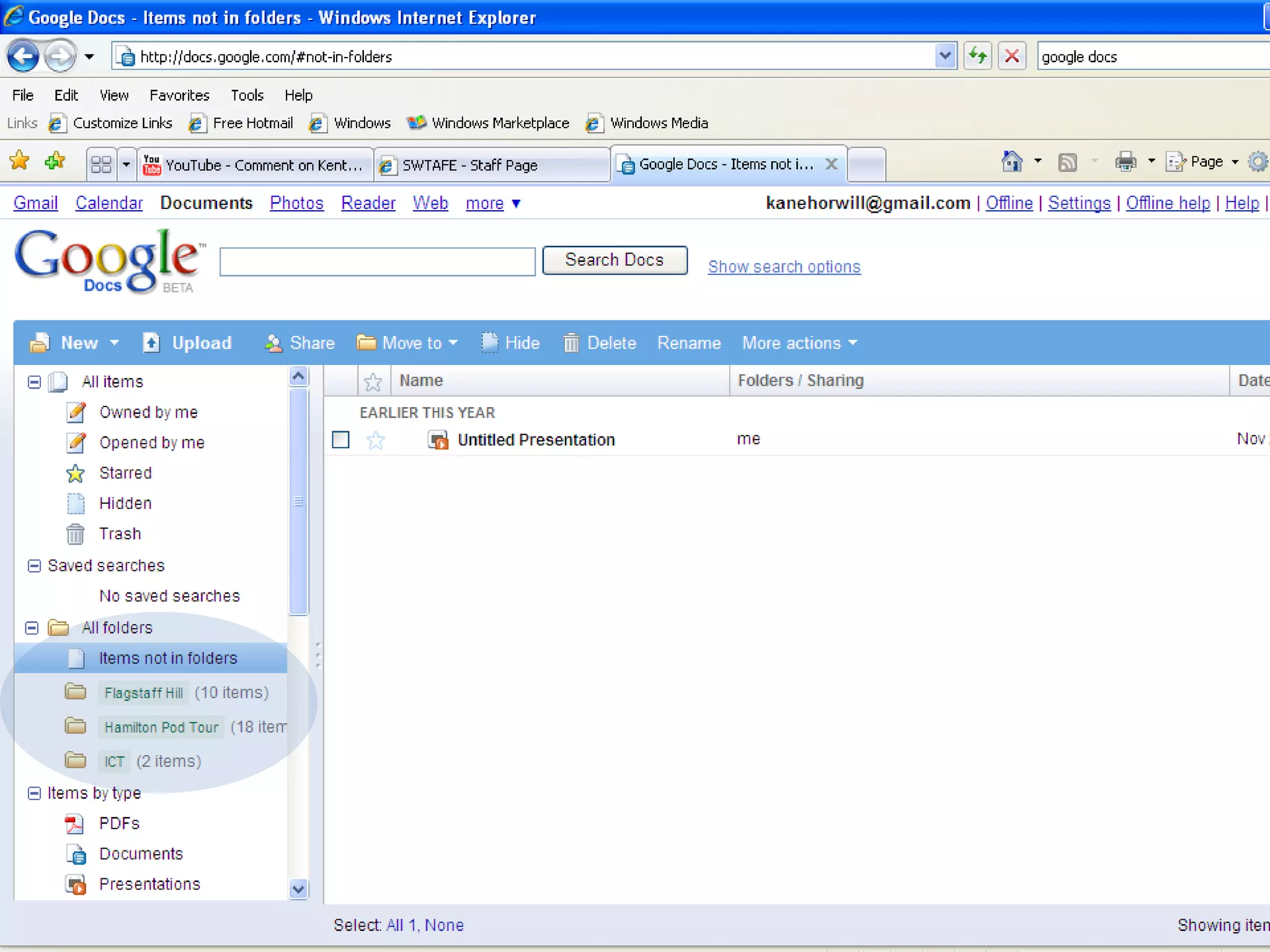Open the Page menu dropdown
The height and width of the screenshot is (952, 1270).
[1203, 162]
